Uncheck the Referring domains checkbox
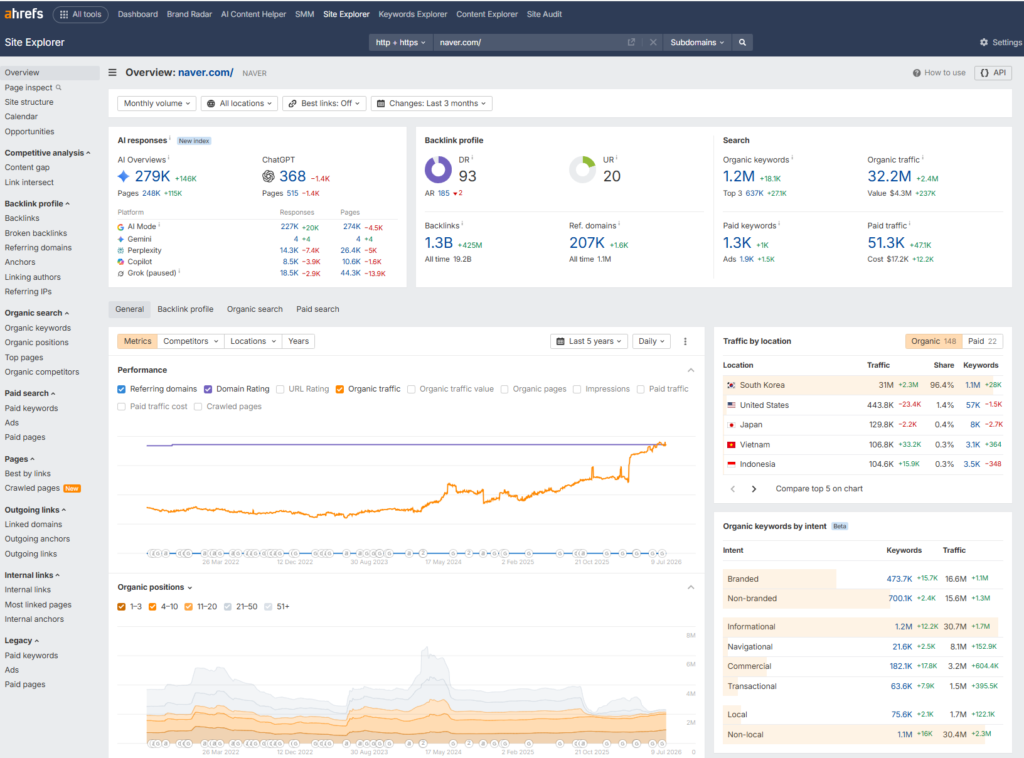The image size is (1024, 758). [121, 389]
